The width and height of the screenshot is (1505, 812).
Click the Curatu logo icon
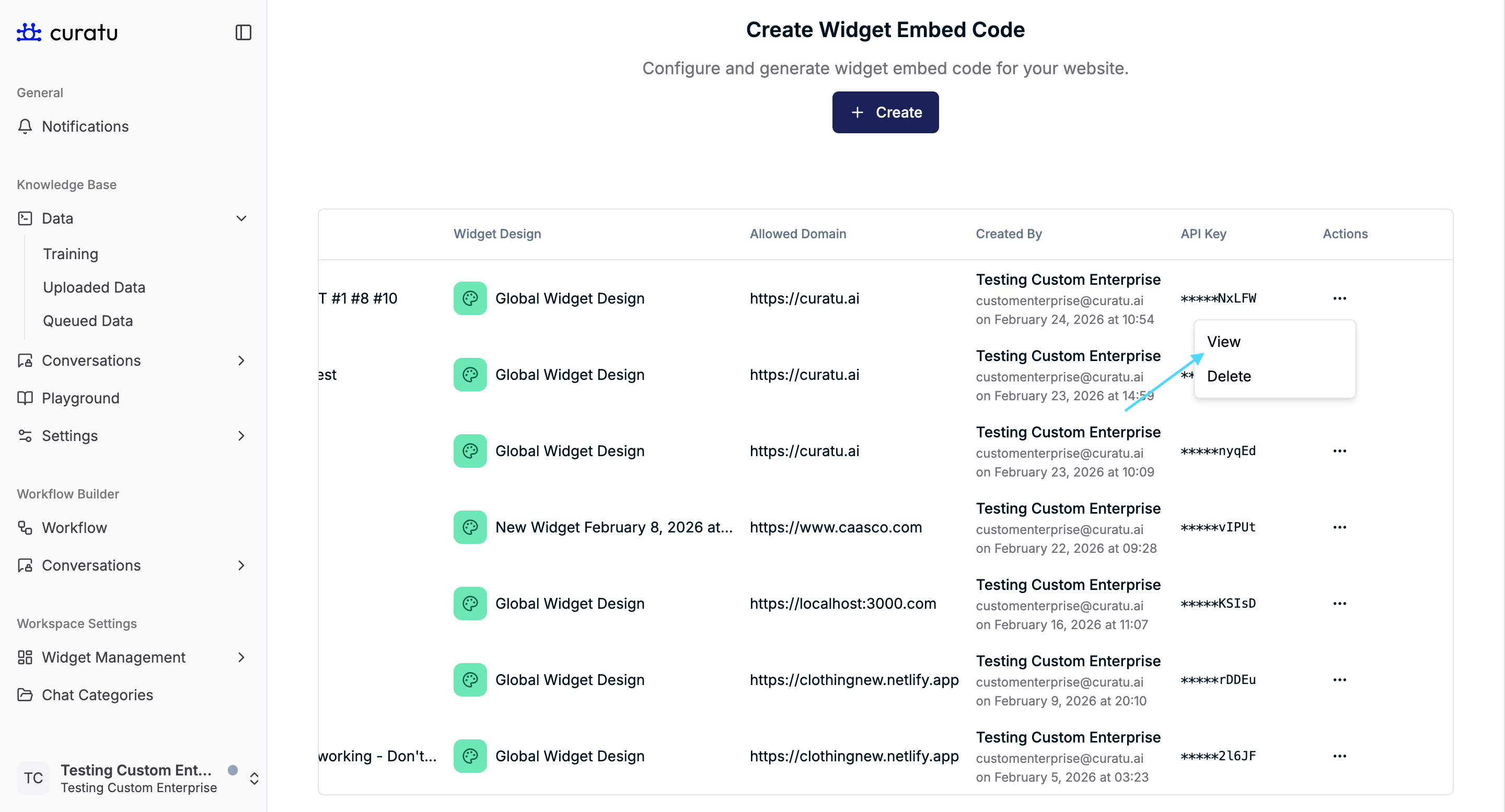click(29, 32)
